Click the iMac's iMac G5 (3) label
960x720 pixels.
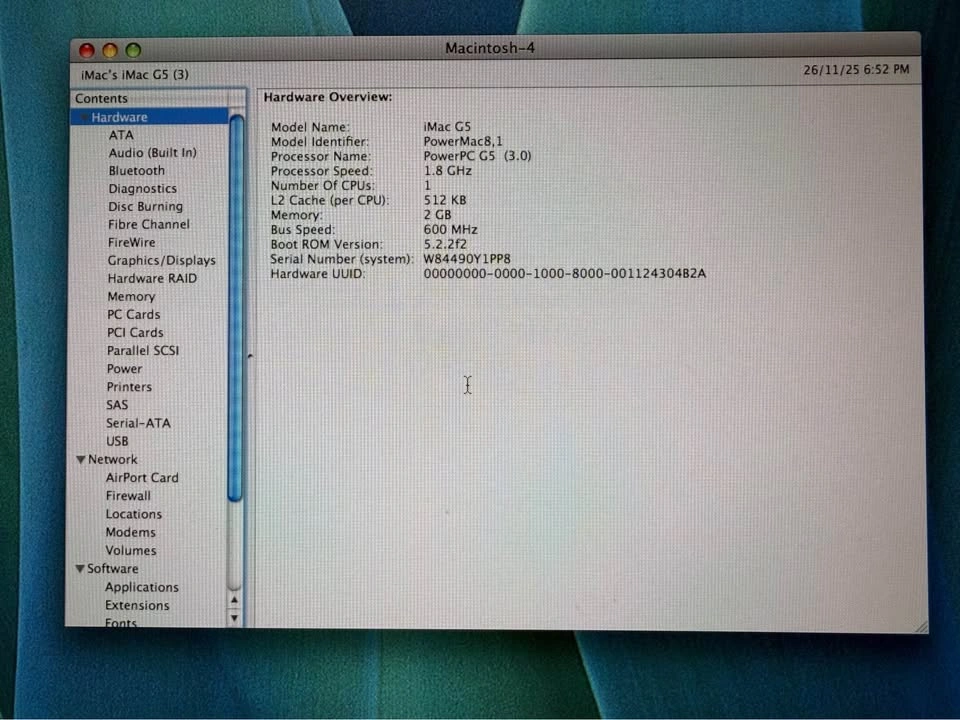[x=135, y=75]
